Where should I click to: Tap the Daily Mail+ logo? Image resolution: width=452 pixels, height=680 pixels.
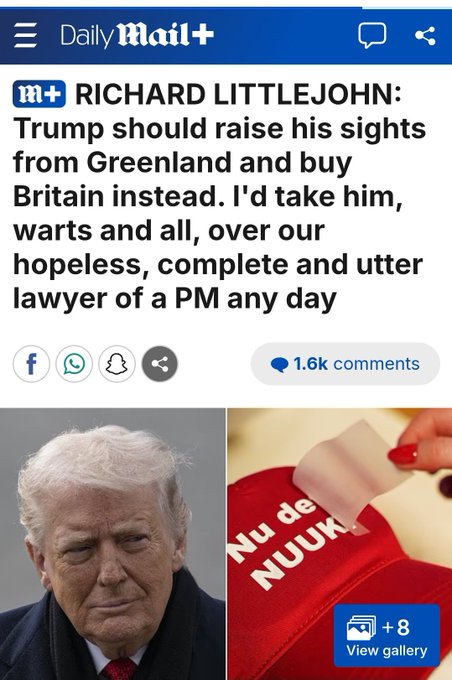137,35
